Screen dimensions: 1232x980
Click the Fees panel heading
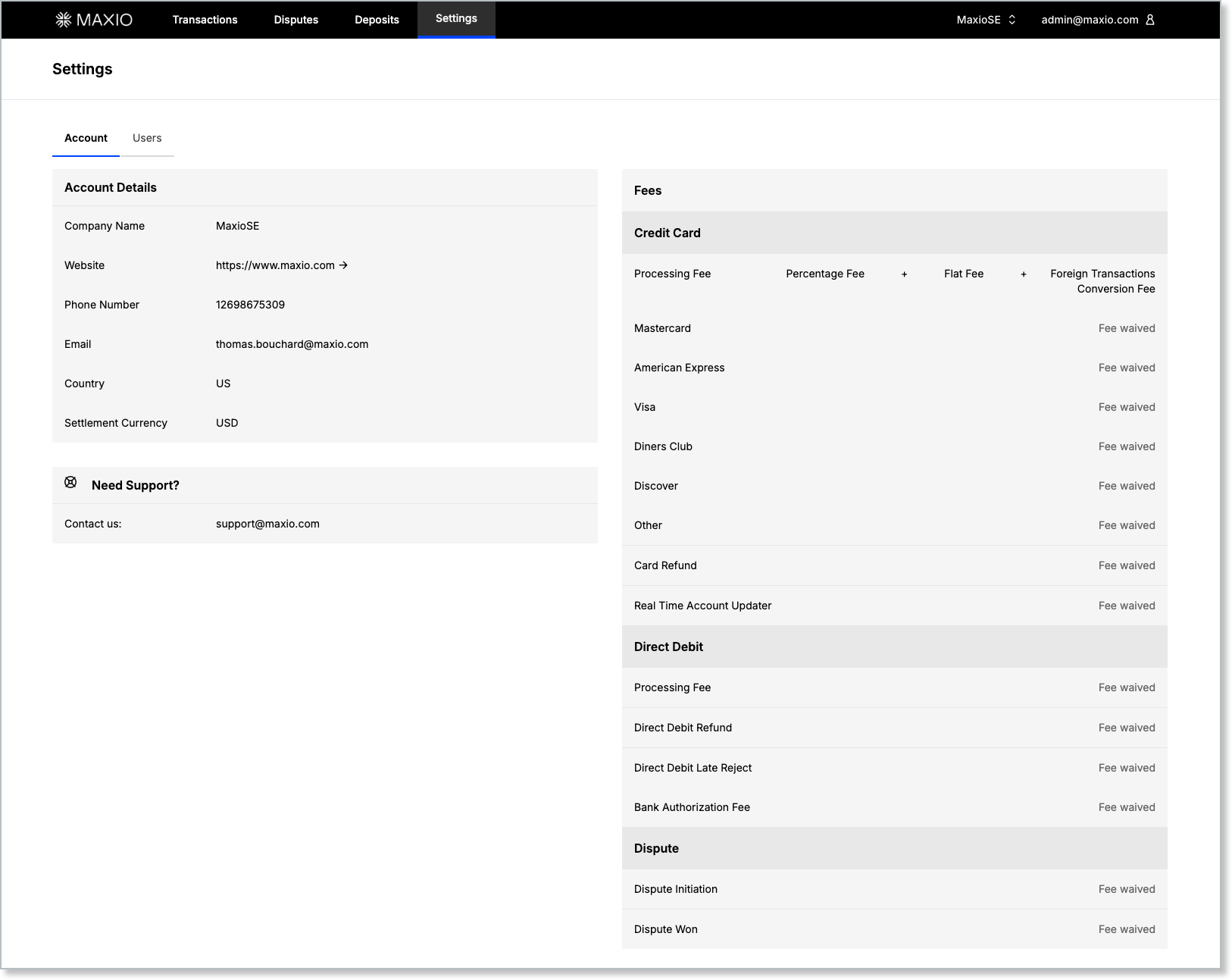point(648,190)
